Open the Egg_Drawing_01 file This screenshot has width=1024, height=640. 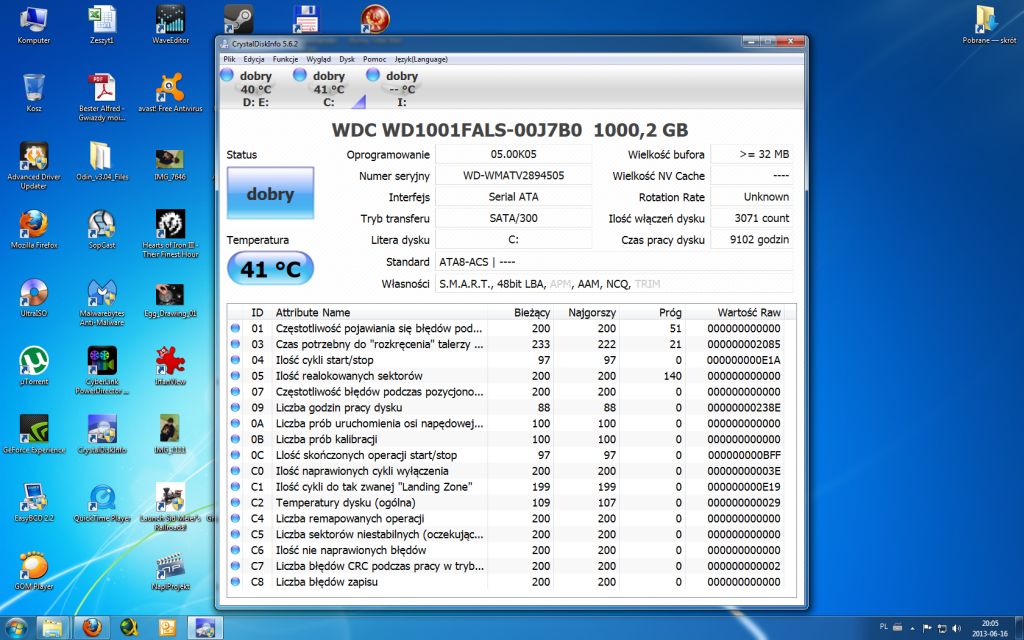[170, 300]
